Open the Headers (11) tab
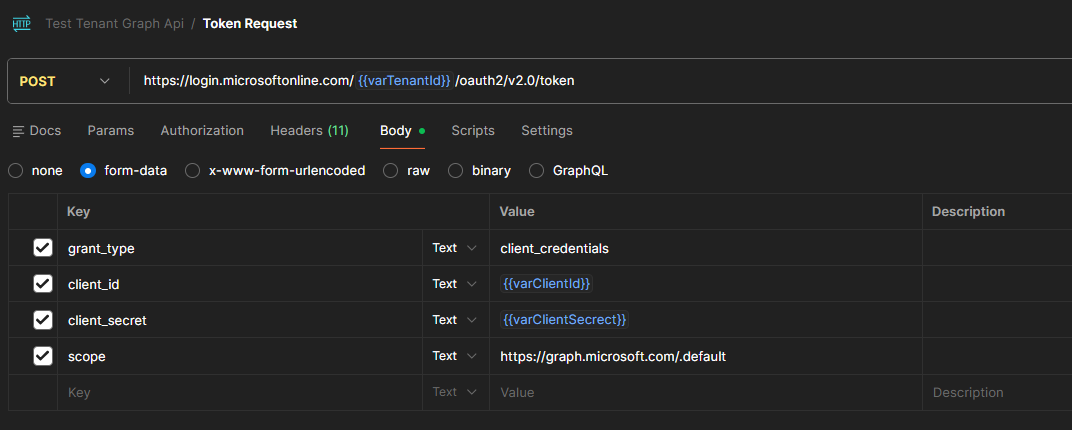This screenshot has width=1072, height=430. pyautogui.click(x=309, y=131)
